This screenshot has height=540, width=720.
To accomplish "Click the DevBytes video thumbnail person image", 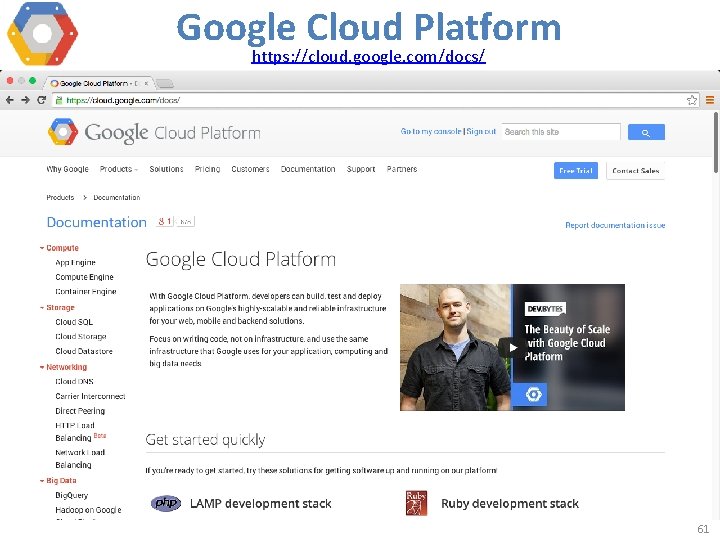I will pos(455,347).
